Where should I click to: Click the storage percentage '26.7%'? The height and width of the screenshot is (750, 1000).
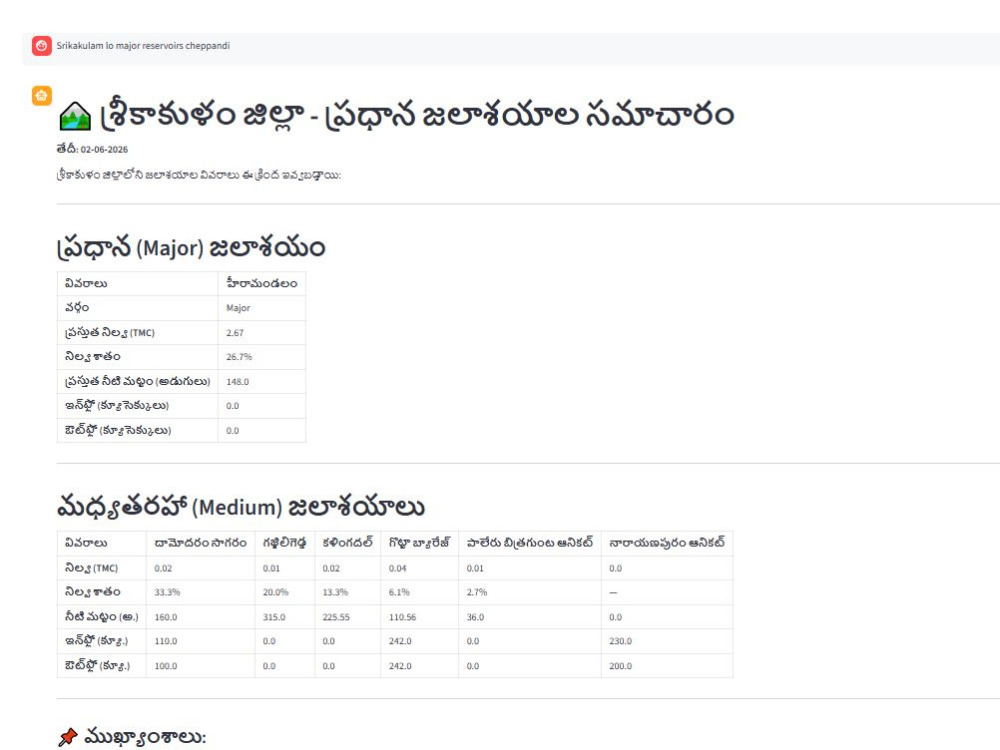pos(239,357)
